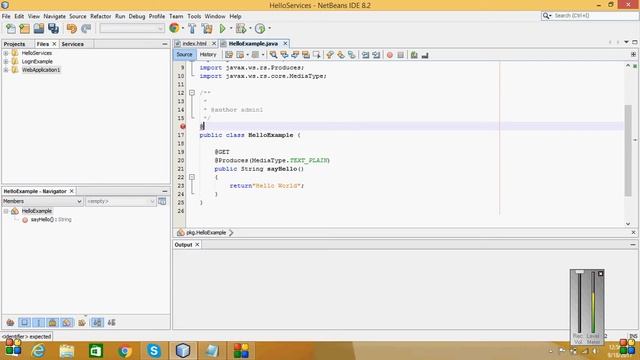
Task: Toggle Show Static Members filter in Navigator
Action: 38,323
